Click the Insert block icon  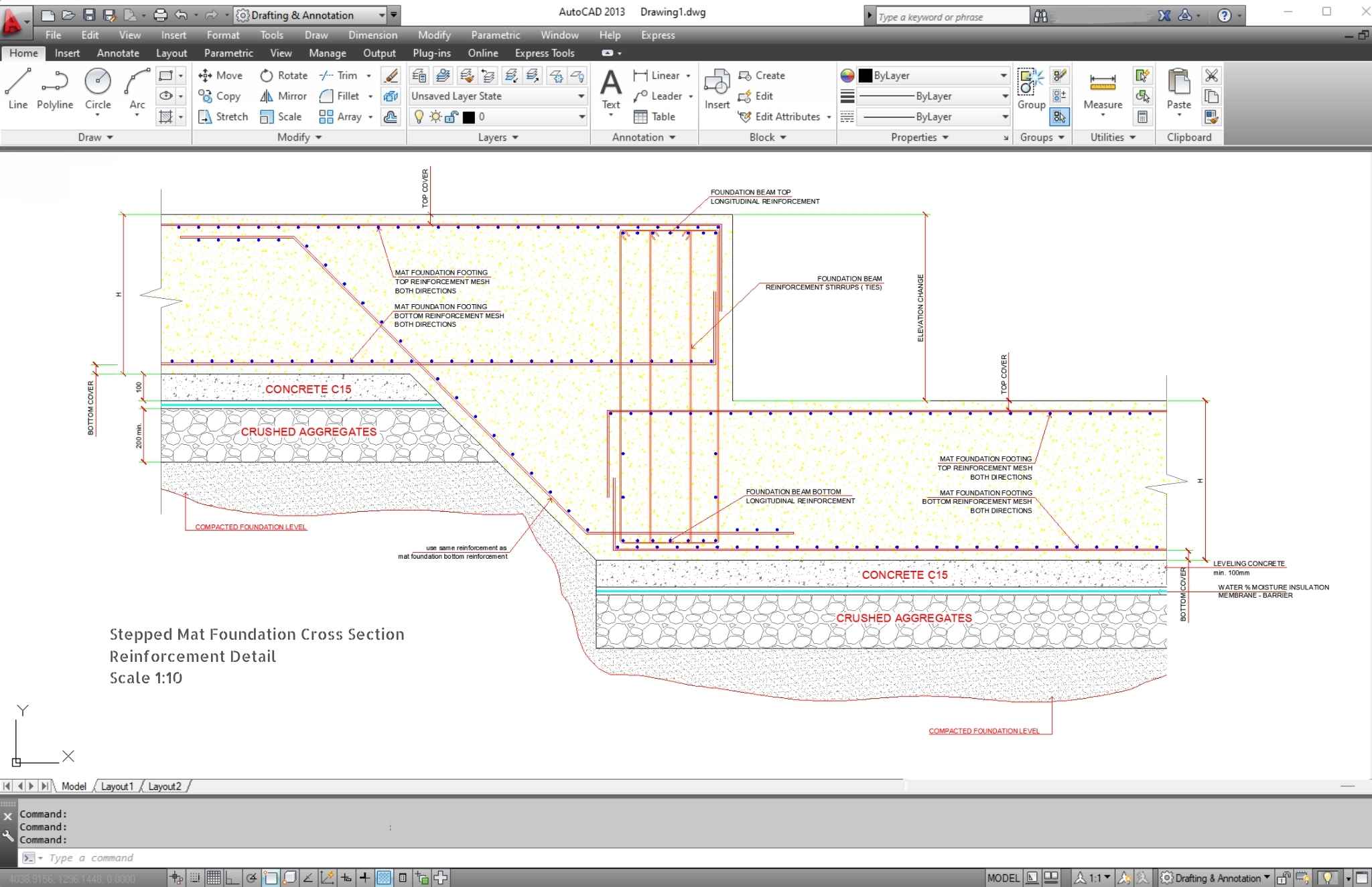pyautogui.click(x=717, y=88)
